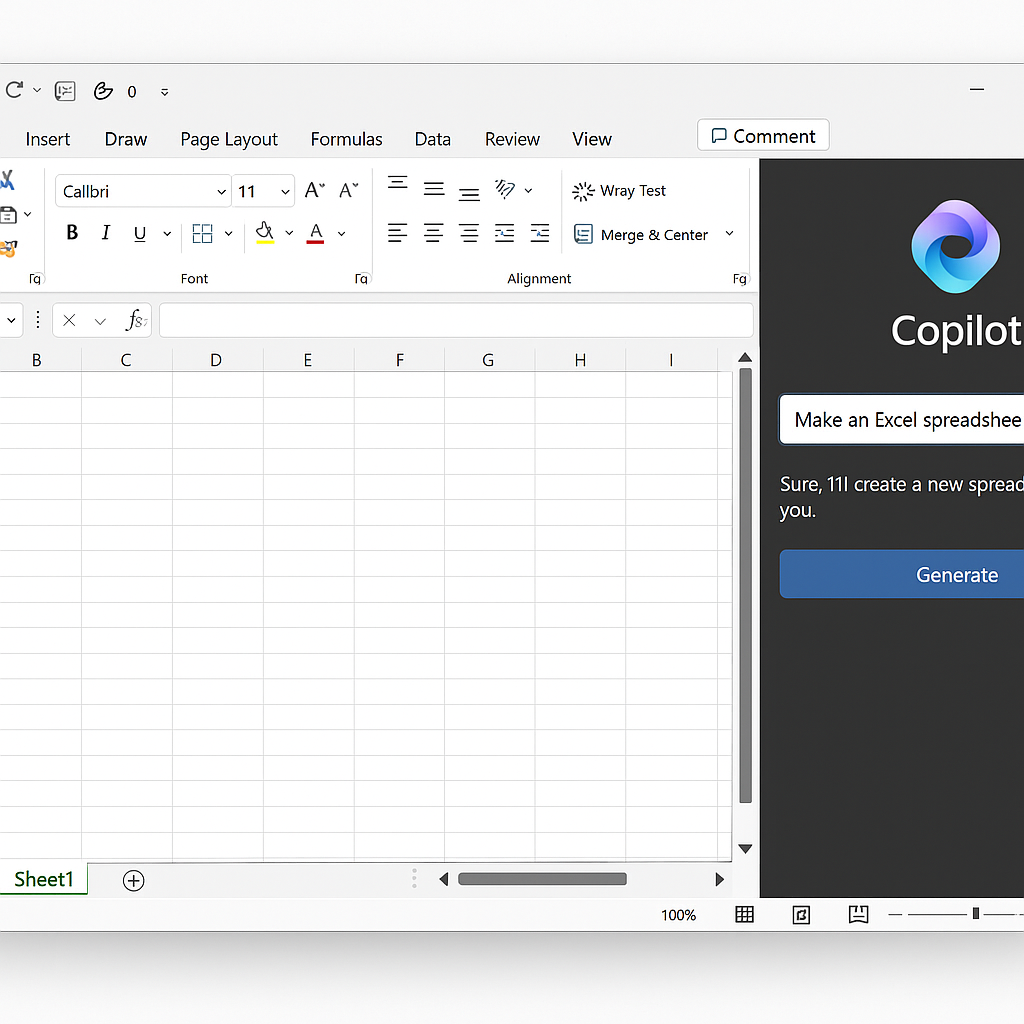
Task: Click the touch mode hand icon
Action: coord(103,91)
